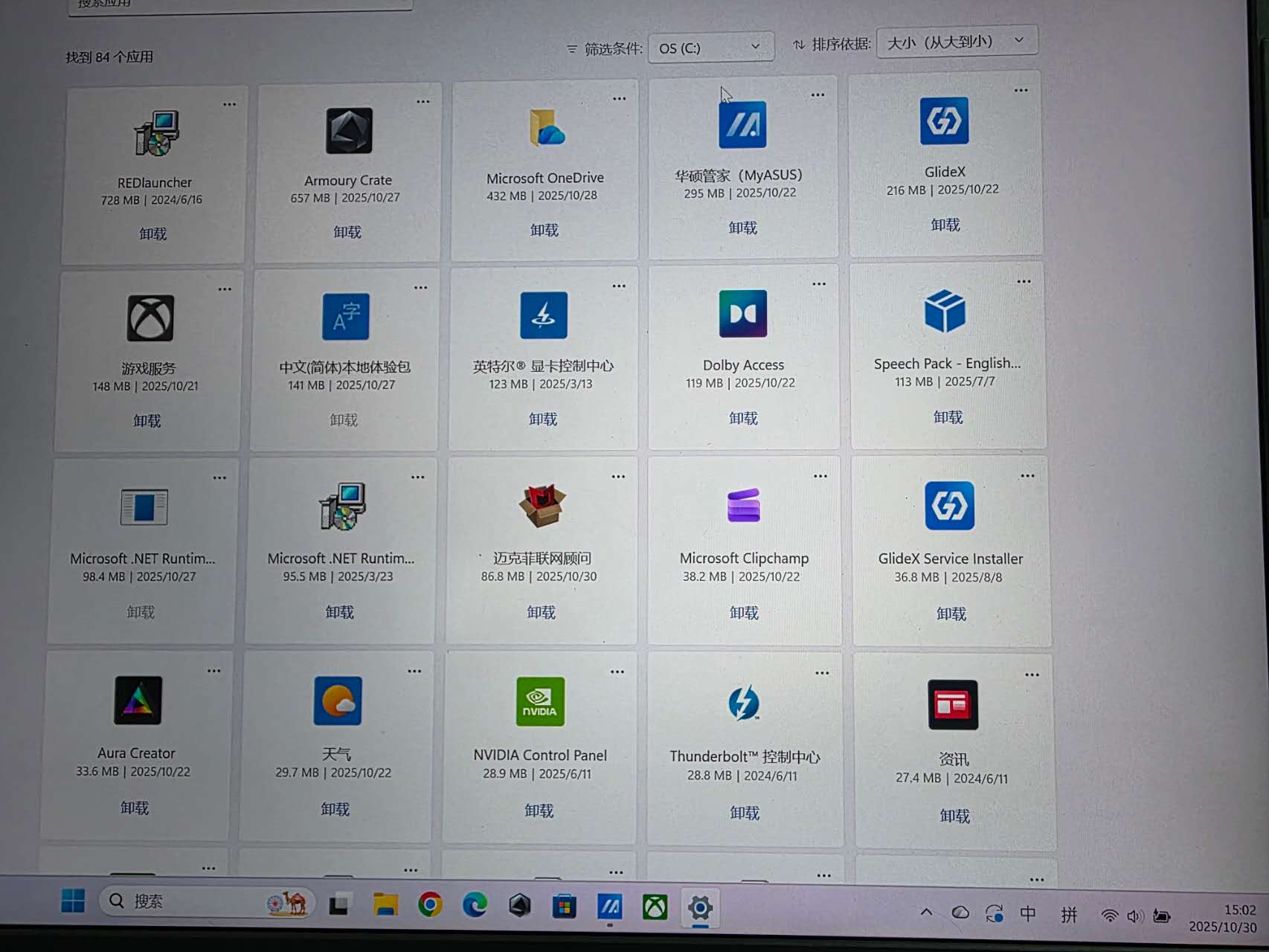The image size is (1269, 952).
Task: Open more options for GlideX Service Installer
Action: tap(1027, 475)
